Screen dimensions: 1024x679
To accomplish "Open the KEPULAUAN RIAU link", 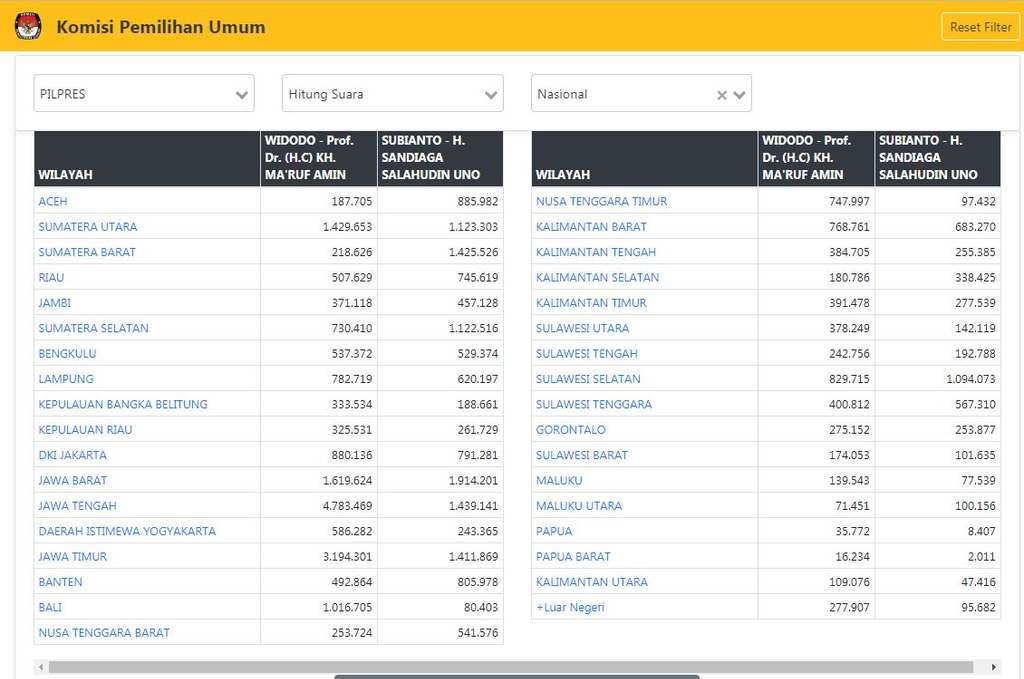I will tap(85, 430).
